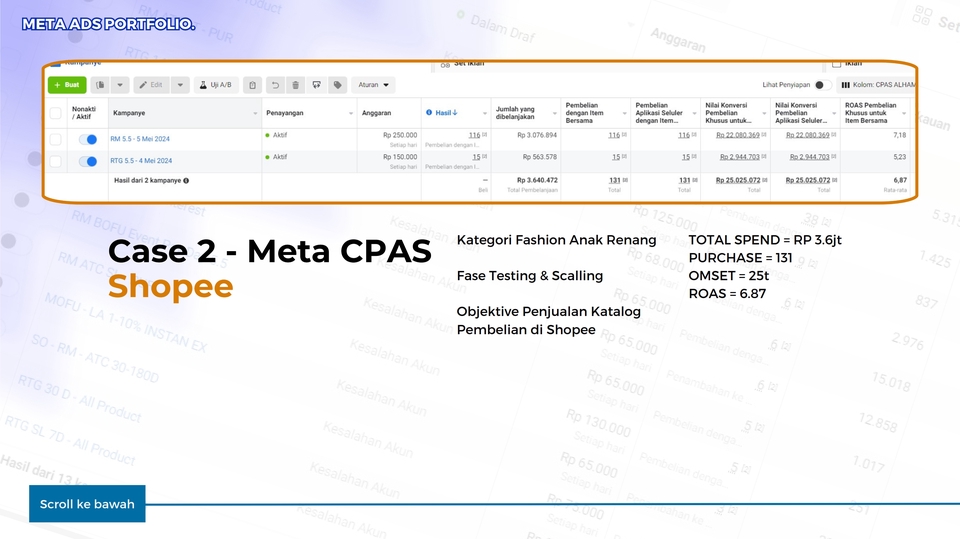Open ROAS Pembelian Khusus column dropdown arrow

[904, 113]
